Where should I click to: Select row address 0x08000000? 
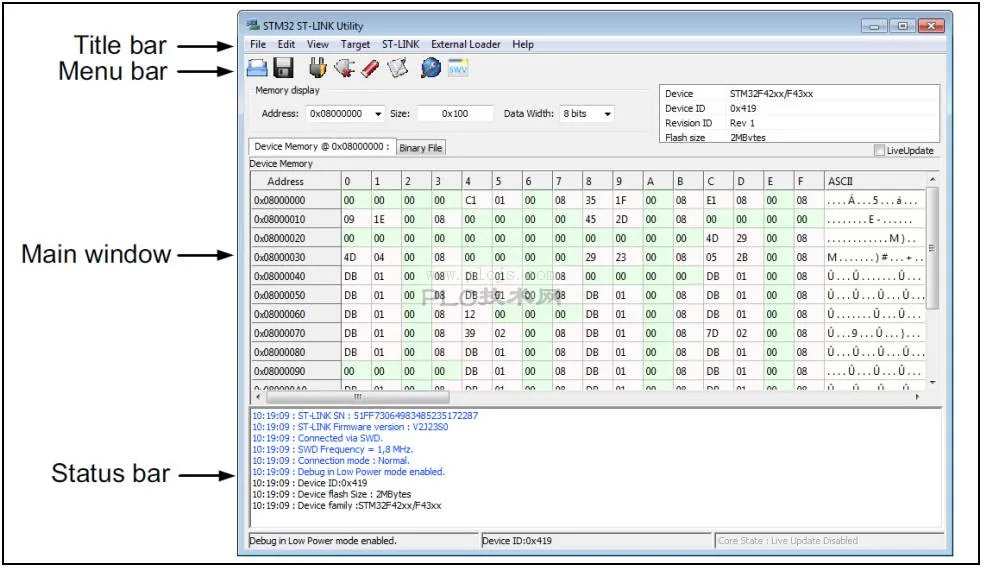[296, 200]
